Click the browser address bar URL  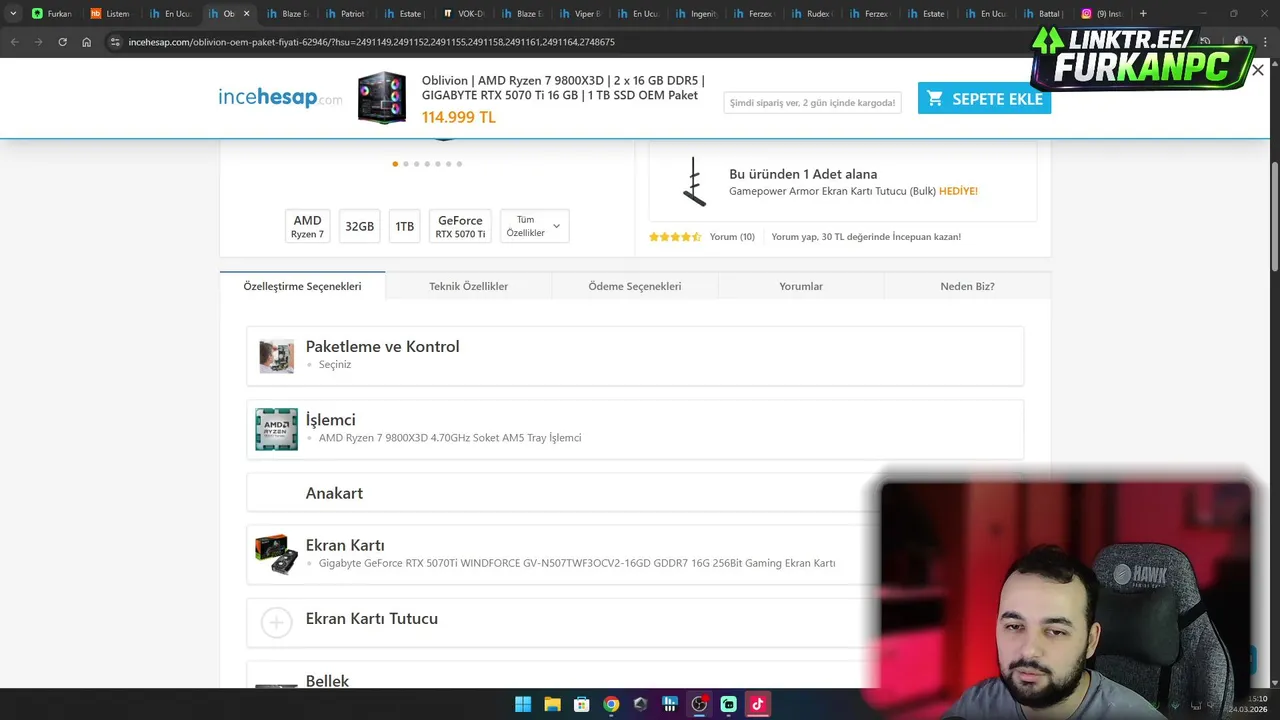[x=371, y=42]
